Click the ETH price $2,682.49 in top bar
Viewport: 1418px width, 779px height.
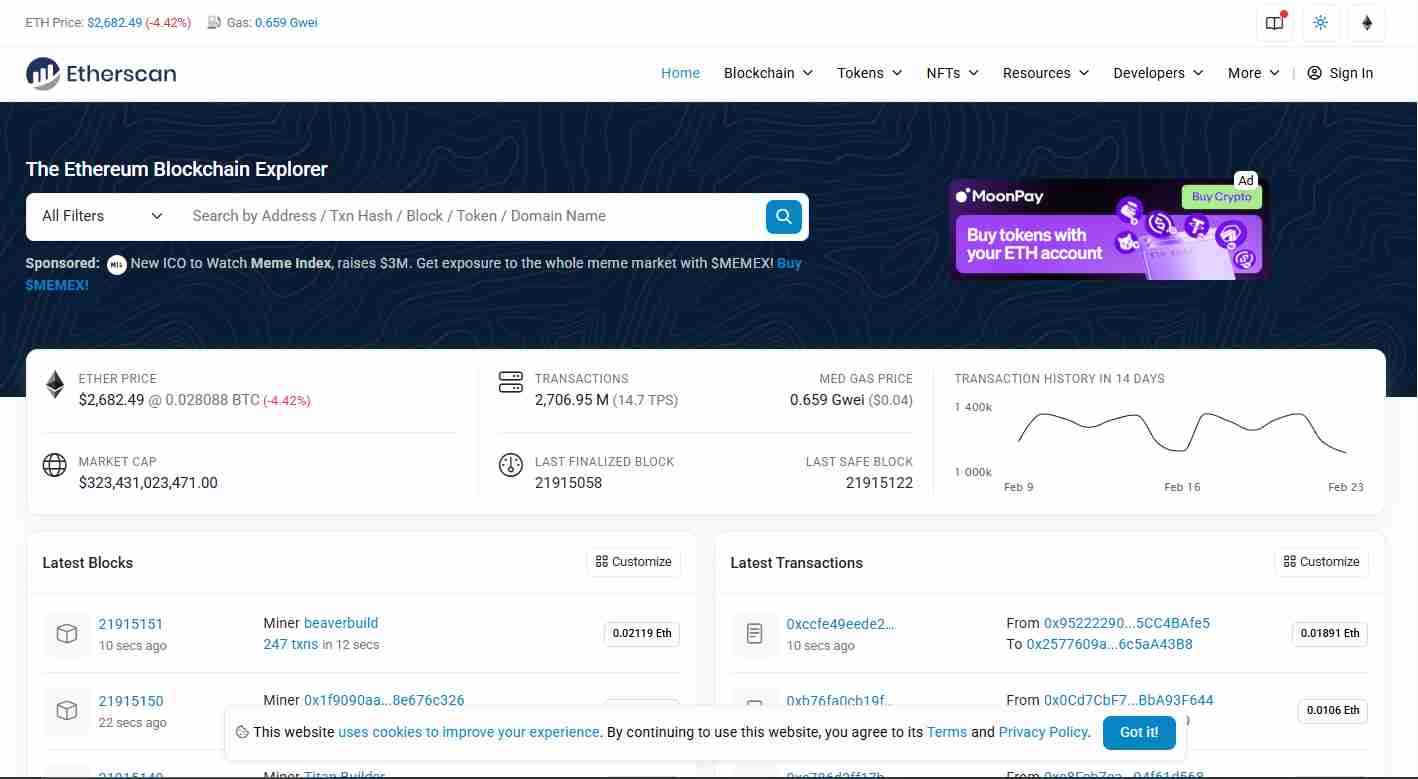pyautogui.click(x=114, y=23)
